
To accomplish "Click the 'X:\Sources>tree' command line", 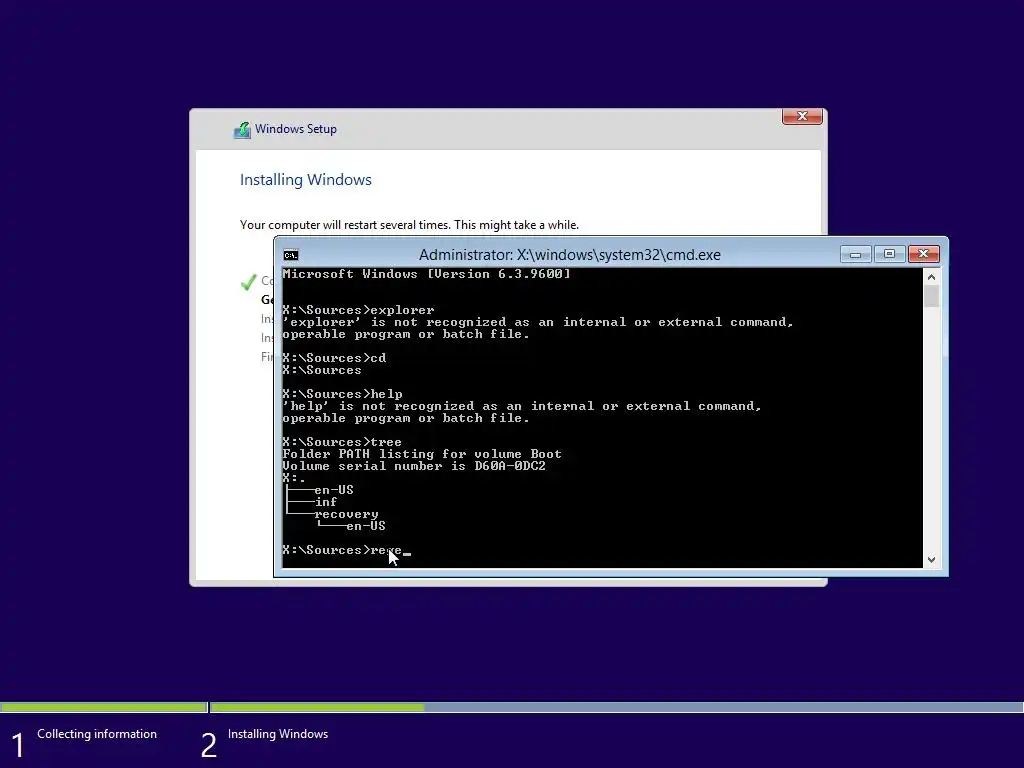I will (342, 441).
